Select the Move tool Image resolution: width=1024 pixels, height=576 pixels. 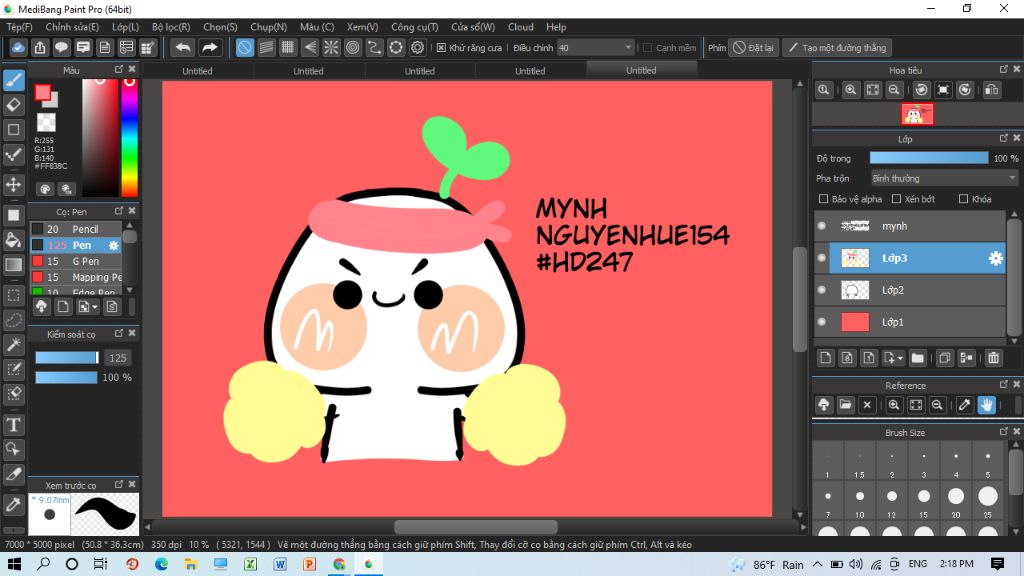pos(14,184)
